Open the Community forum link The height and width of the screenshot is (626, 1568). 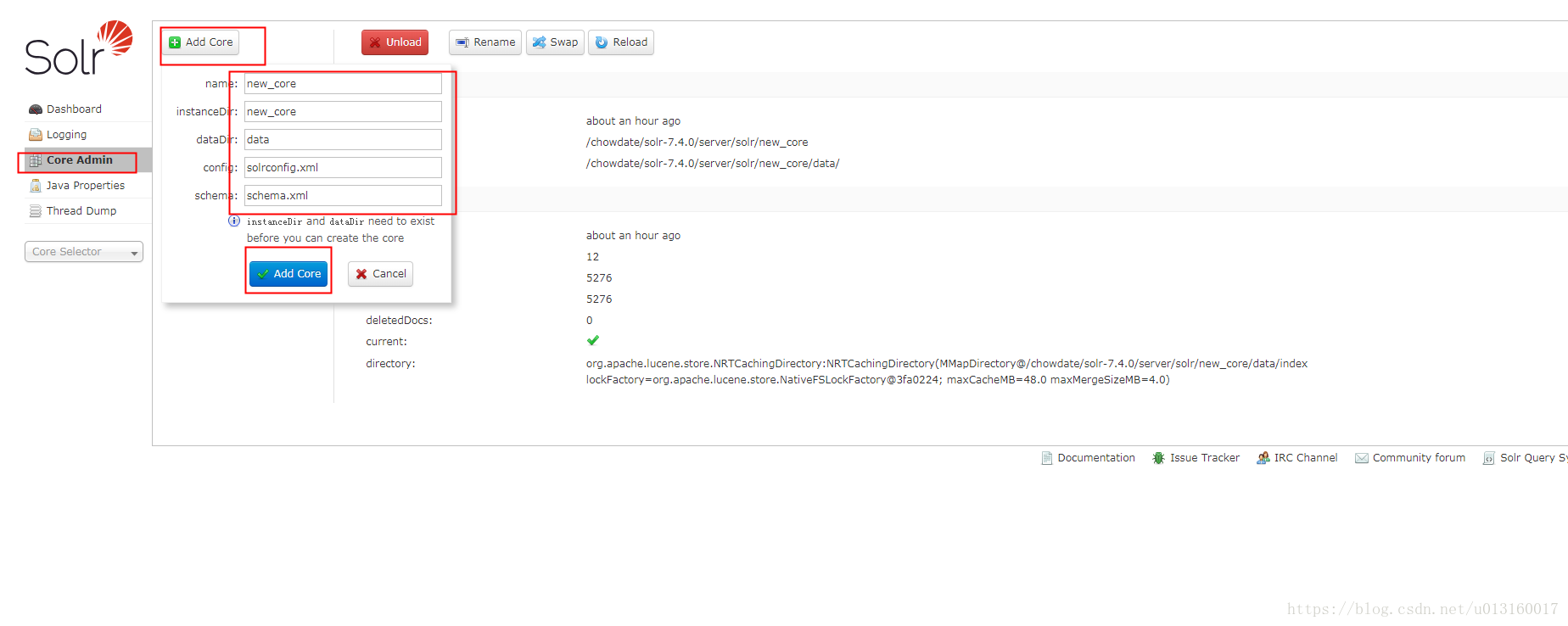pyautogui.click(x=1419, y=458)
